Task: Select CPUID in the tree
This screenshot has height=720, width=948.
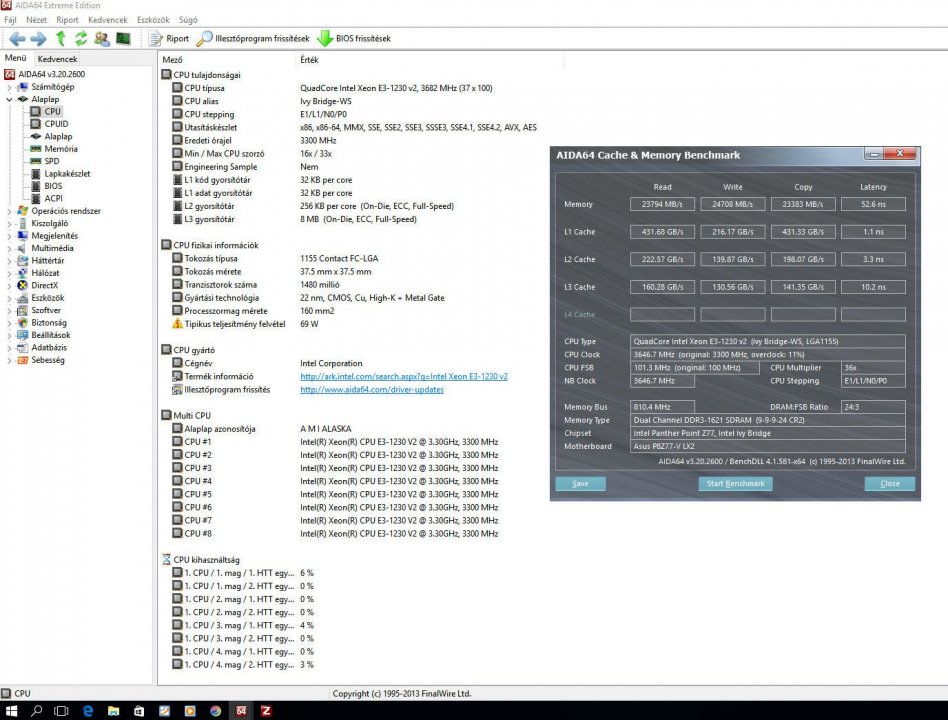Action: [x=56, y=124]
